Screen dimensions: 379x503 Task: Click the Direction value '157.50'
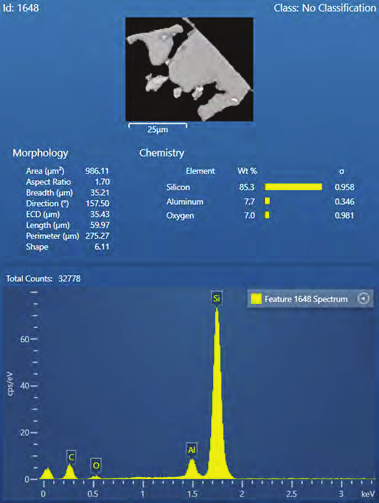pyautogui.click(x=97, y=203)
